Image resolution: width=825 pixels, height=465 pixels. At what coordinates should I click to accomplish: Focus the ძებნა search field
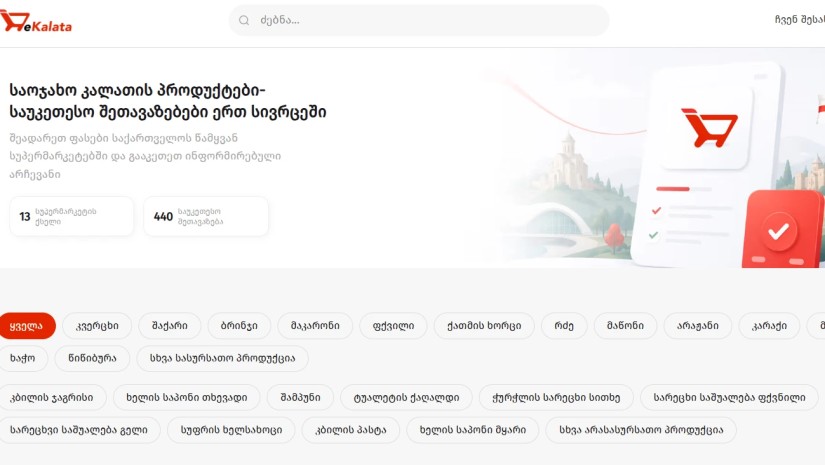(419, 21)
